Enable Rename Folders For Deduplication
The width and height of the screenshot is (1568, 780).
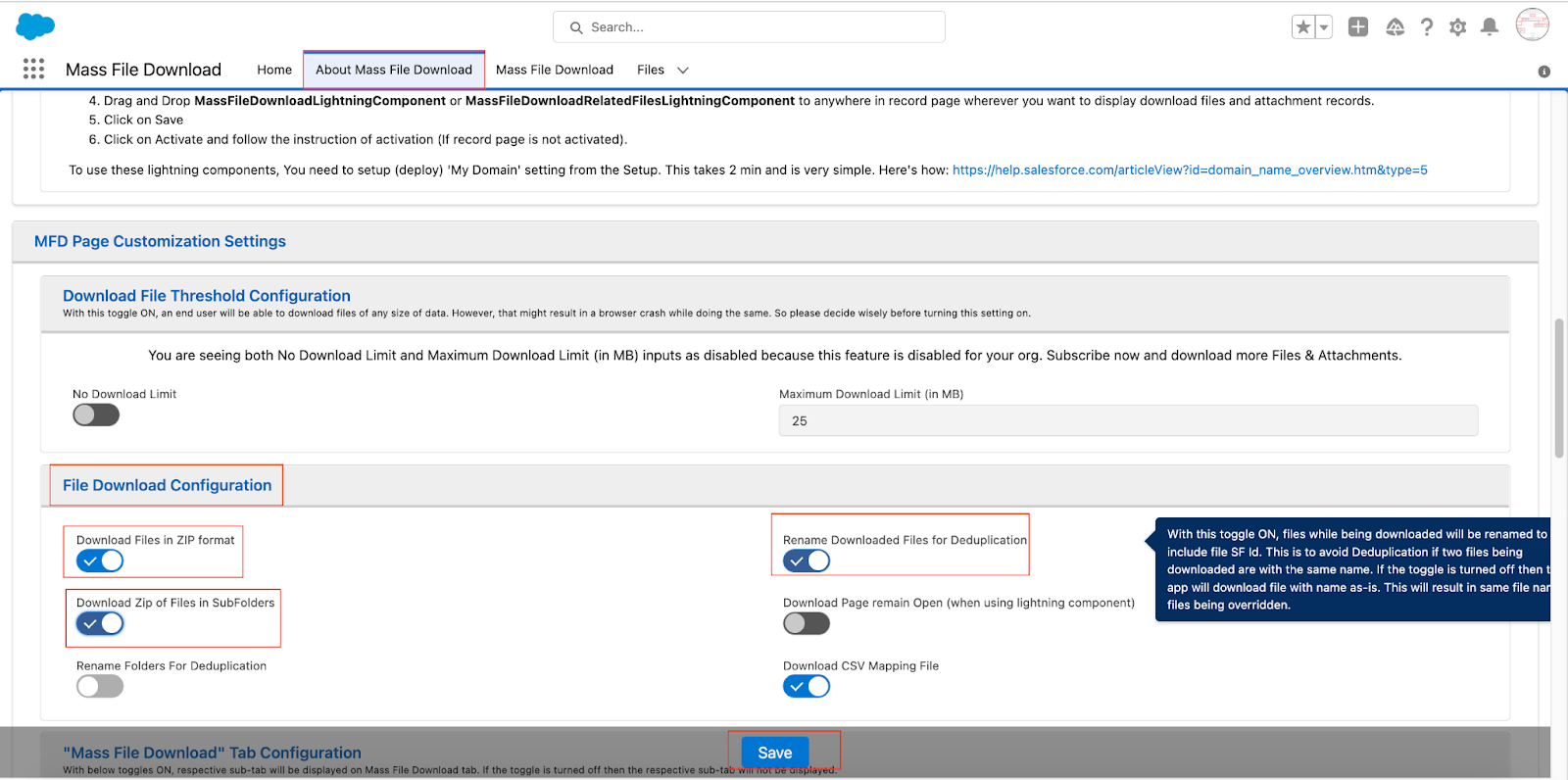100,686
